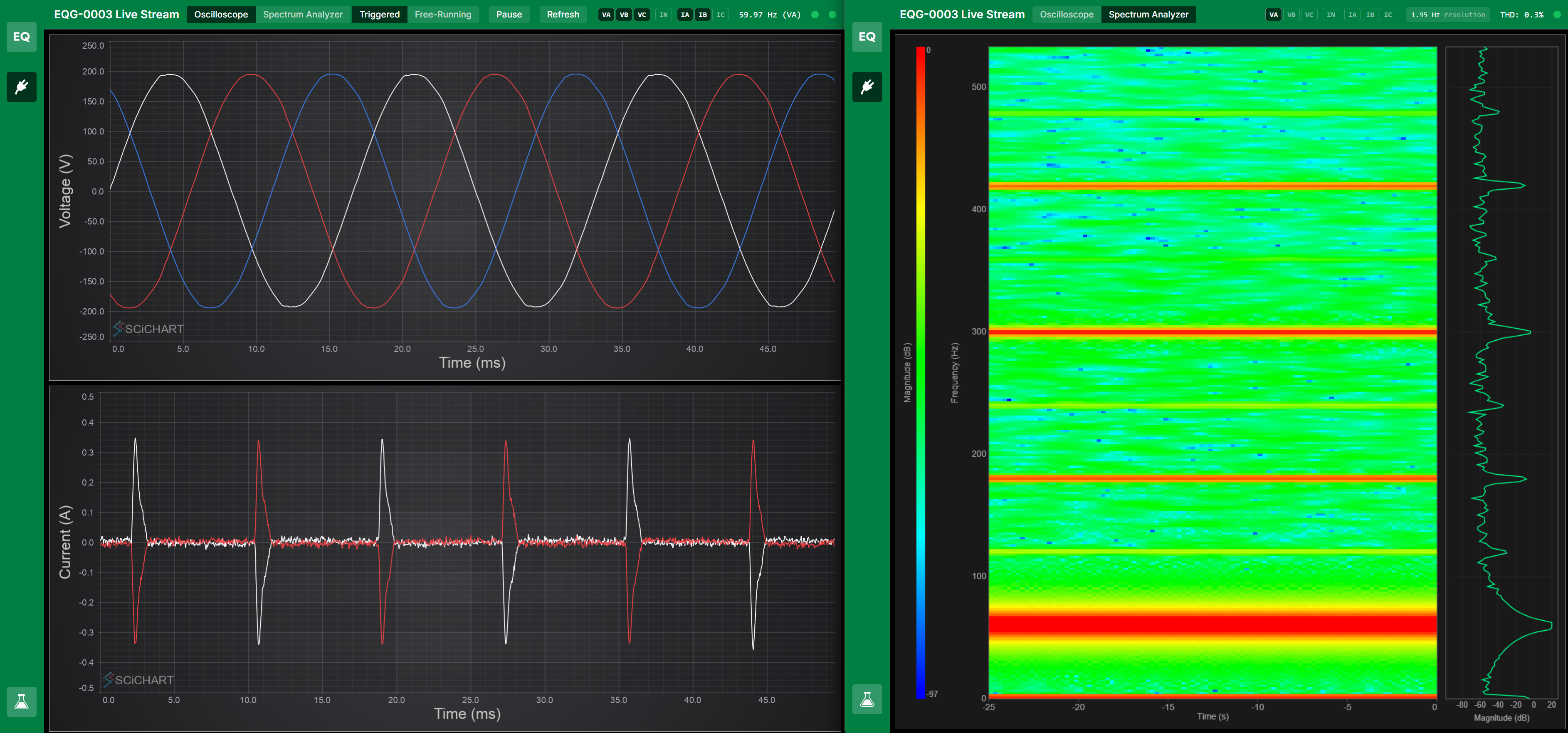Enable VC channel in right spectrum window
The height and width of the screenshot is (733, 1568).
tap(1309, 15)
